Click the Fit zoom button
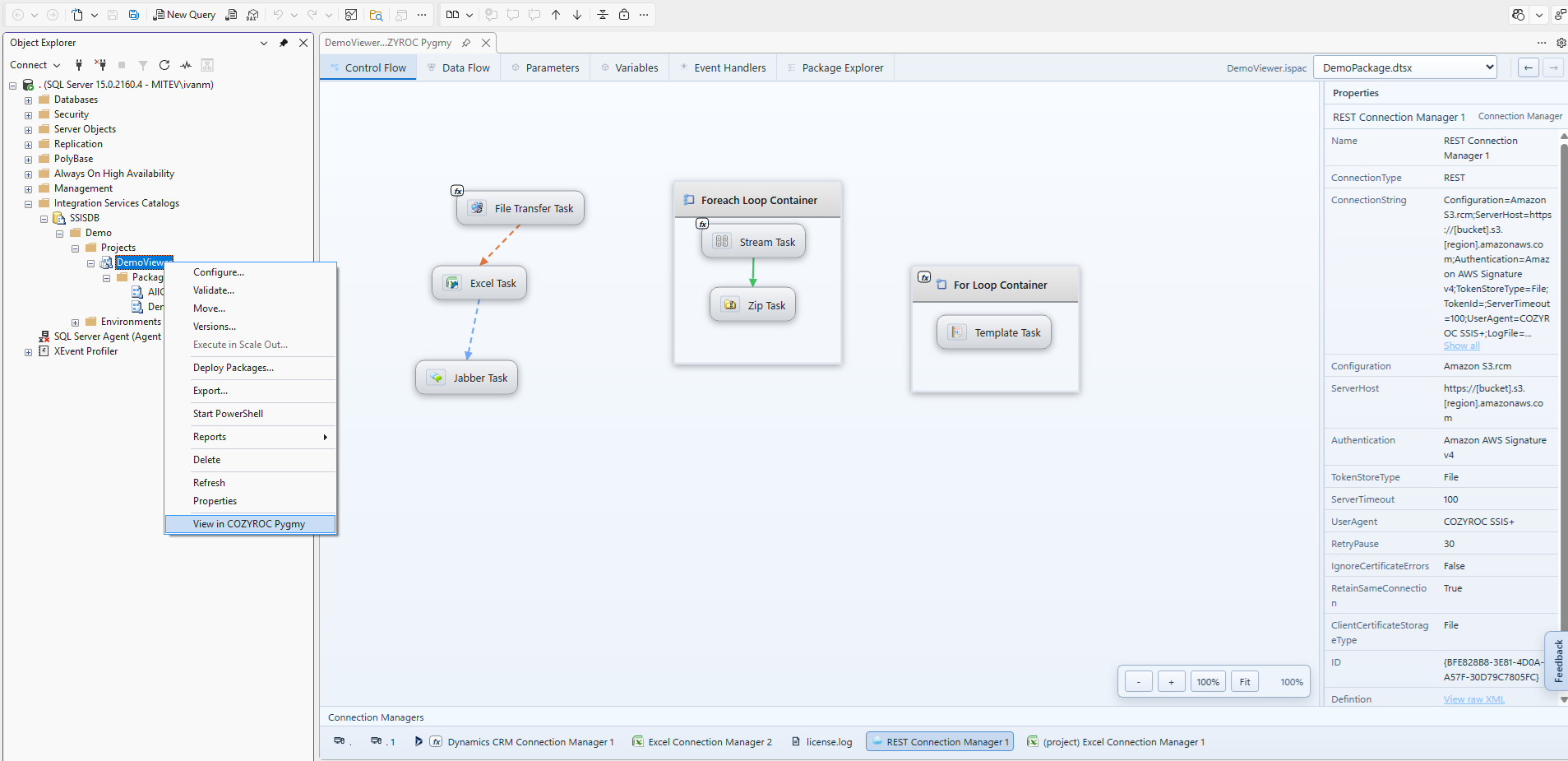The image size is (1568, 761). pos(1245,681)
